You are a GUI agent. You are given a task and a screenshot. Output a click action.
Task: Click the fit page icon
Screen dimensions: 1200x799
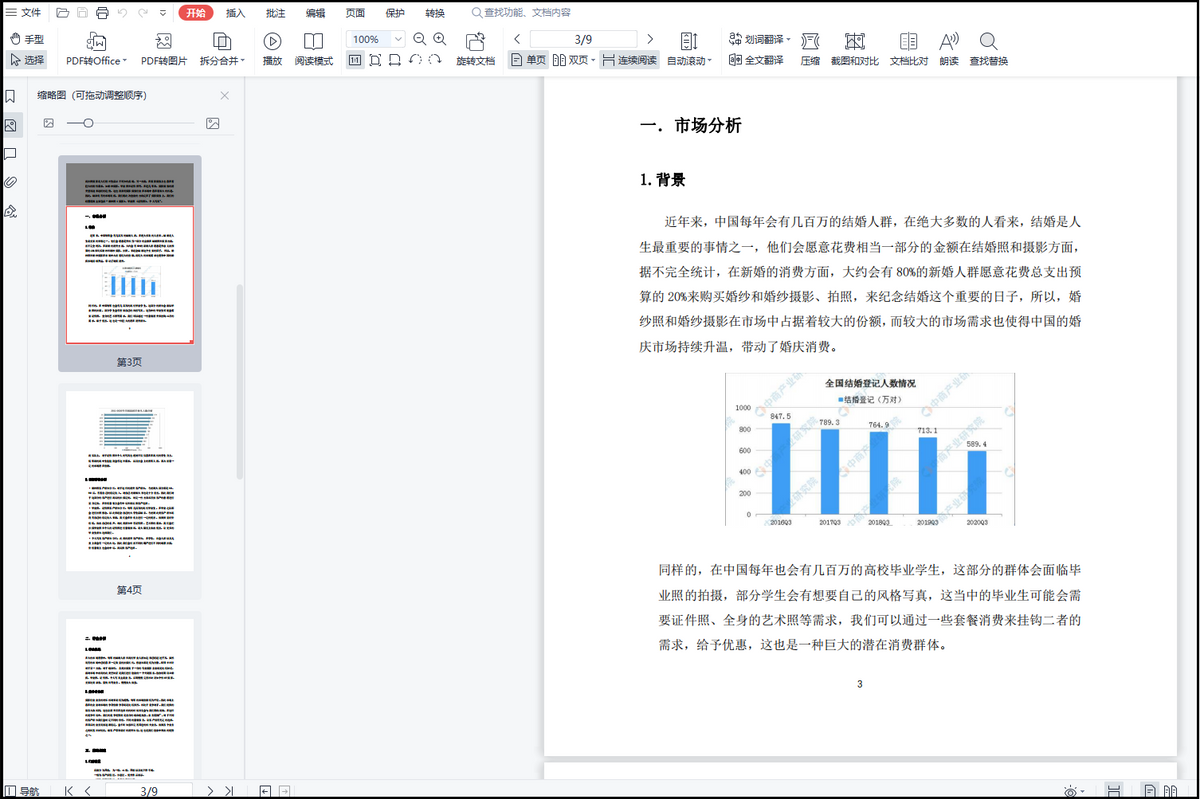pyautogui.click(x=375, y=60)
